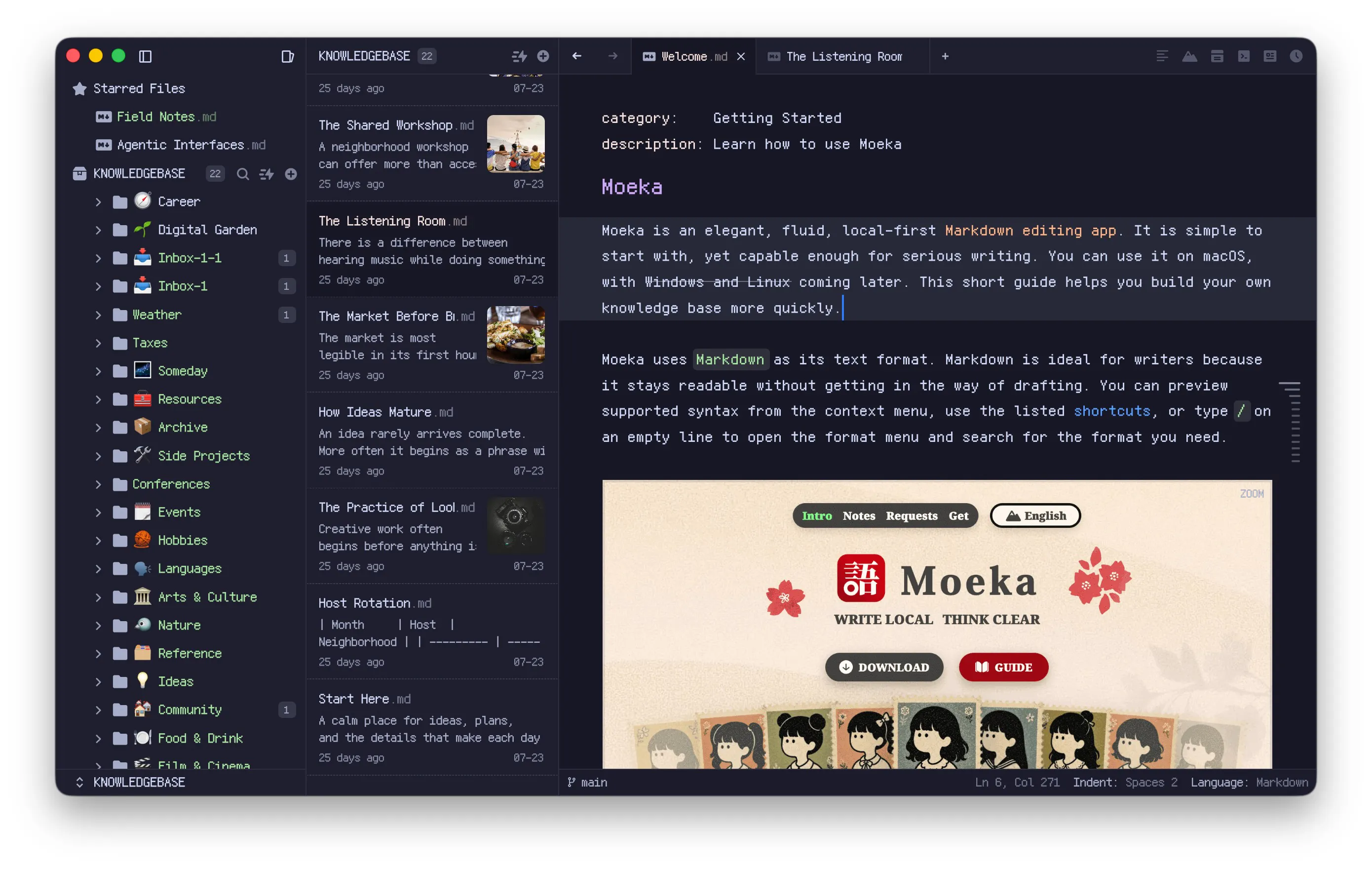
Task: Toggle the left sidebar panel icon
Action: pyautogui.click(x=145, y=56)
